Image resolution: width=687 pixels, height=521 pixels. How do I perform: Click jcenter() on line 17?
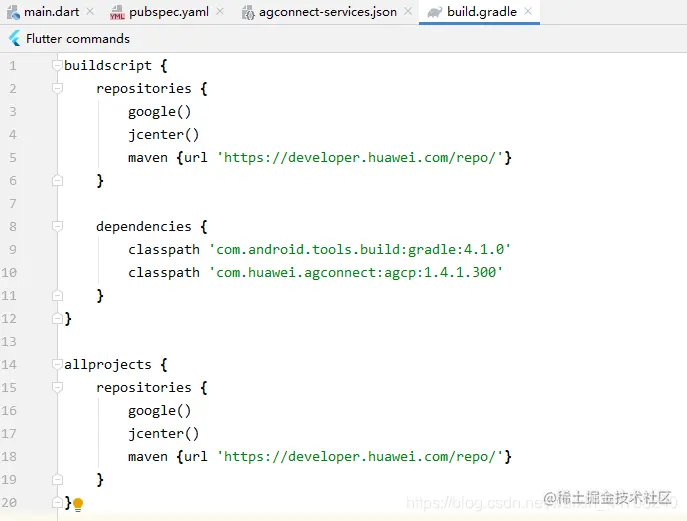point(163,434)
